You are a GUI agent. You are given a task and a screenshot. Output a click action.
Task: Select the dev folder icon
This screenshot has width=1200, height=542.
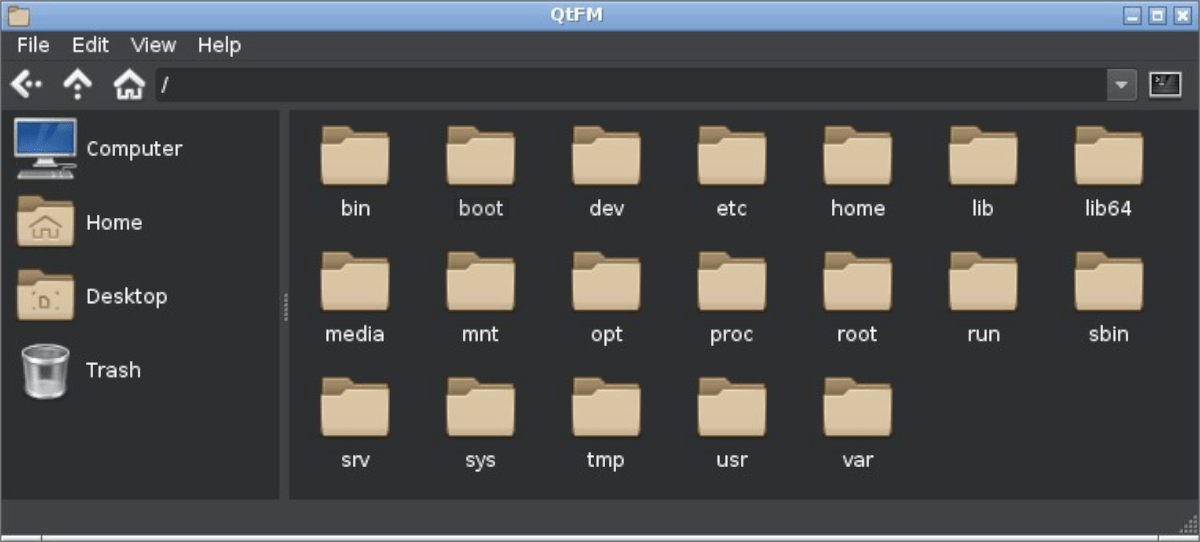[x=607, y=156]
